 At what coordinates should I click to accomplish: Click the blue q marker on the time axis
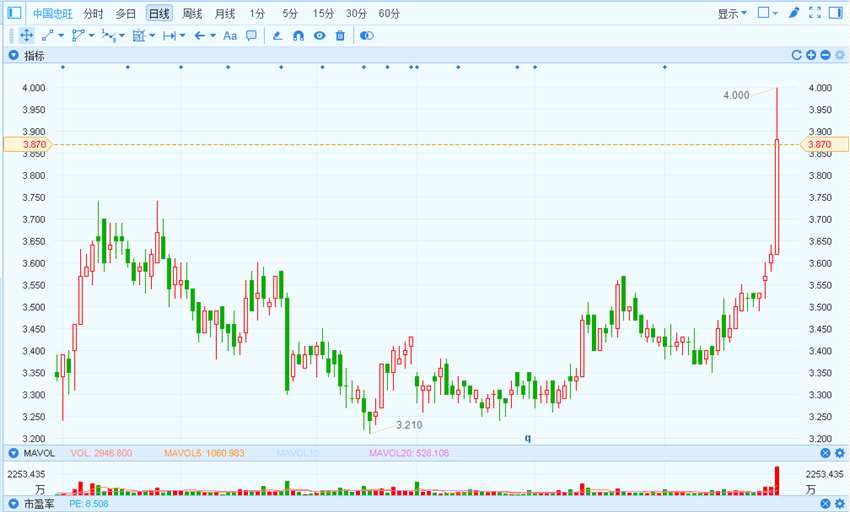coord(527,438)
